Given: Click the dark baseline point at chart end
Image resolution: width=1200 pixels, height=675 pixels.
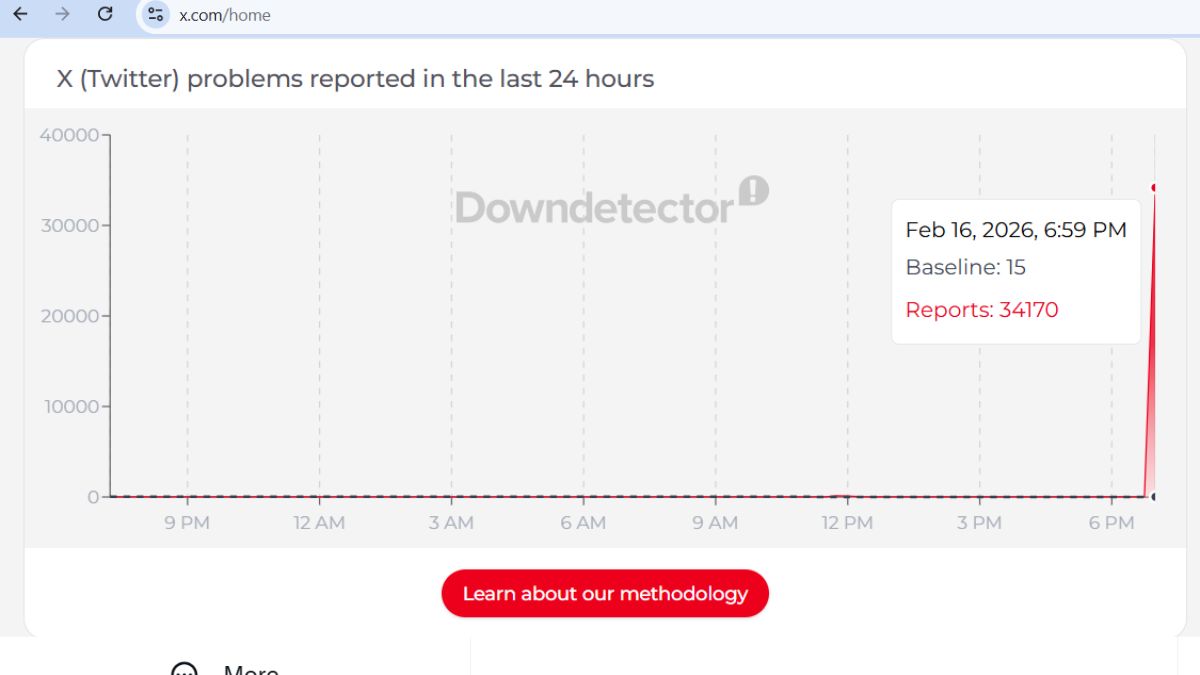Looking at the screenshot, I should [x=1154, y=496].
